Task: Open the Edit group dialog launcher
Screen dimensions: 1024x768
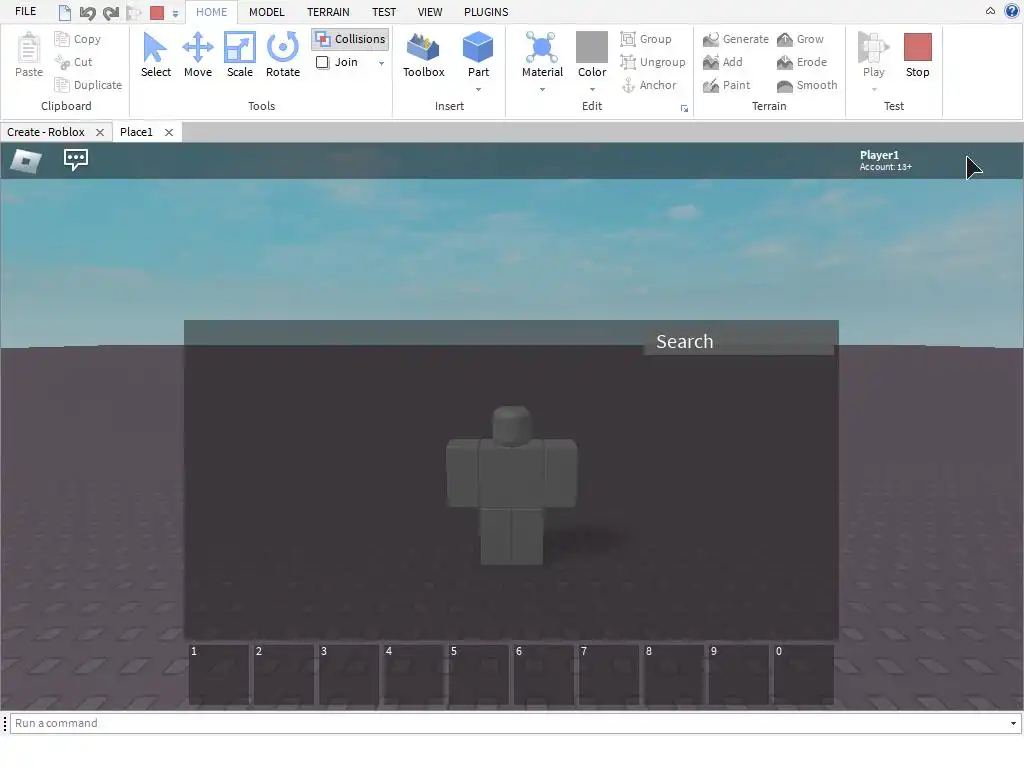Action: (x=684, y=108)
